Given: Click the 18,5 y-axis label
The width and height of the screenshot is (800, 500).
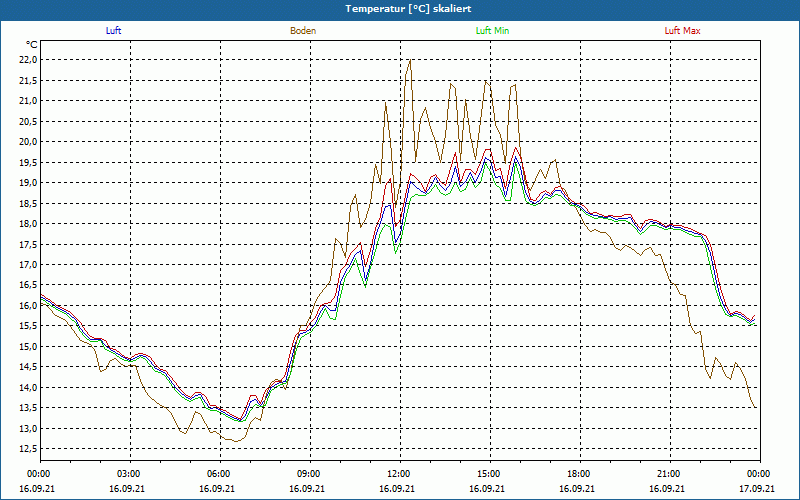Looking at the screenshot, I should tap(30, 203).
